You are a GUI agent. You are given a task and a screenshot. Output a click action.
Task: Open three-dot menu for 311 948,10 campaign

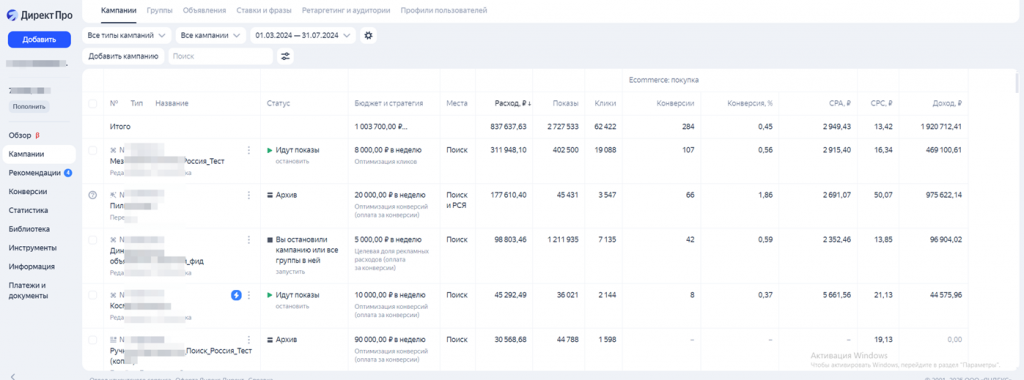[248, 150]
